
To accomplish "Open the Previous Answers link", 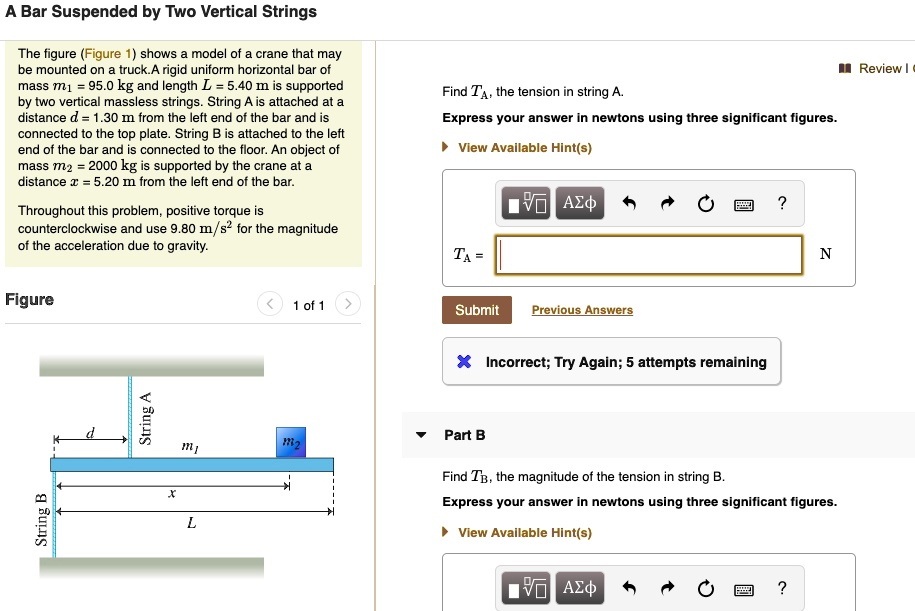I will [x=582, y=310].
